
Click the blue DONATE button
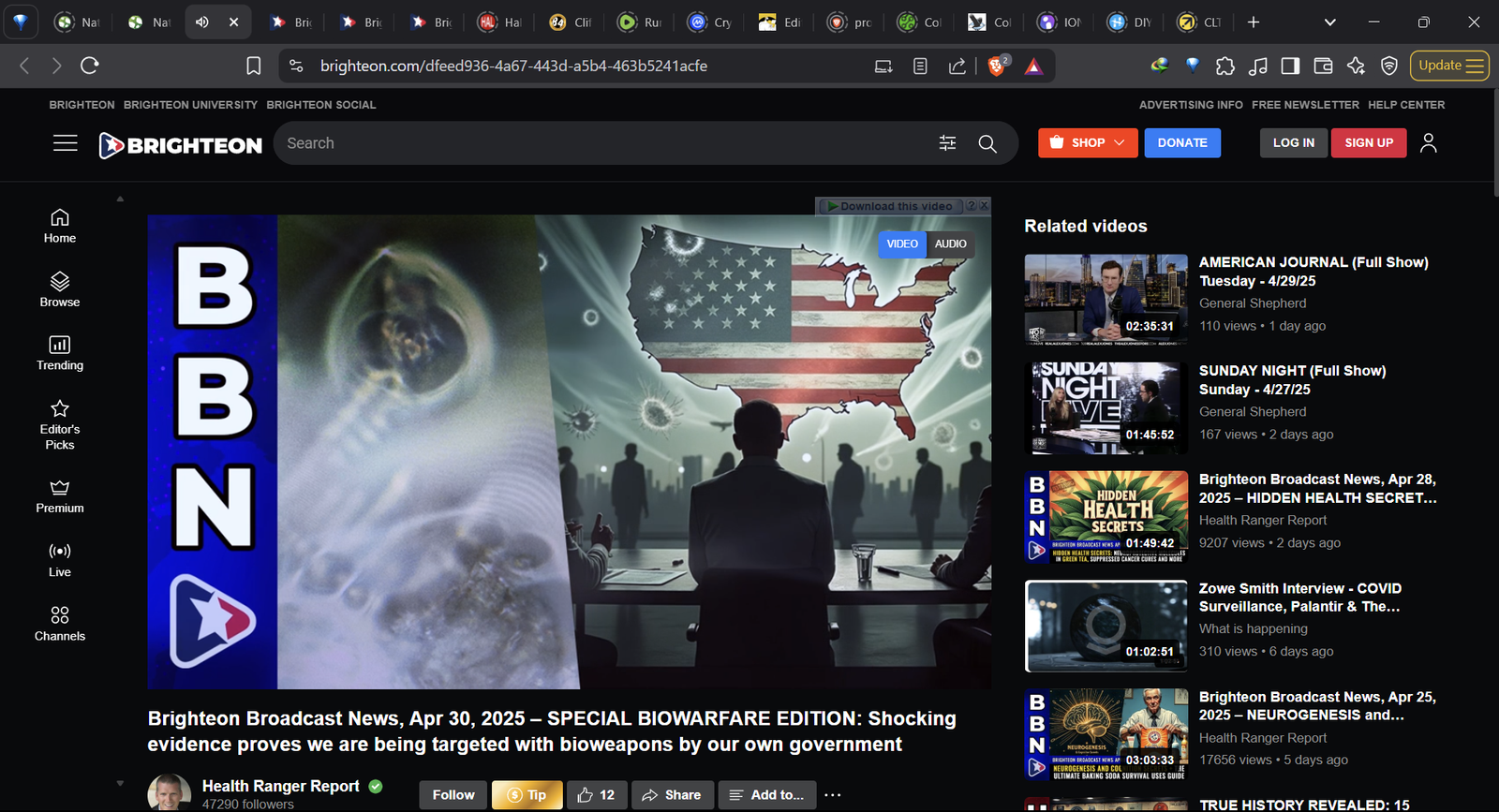1182,143
